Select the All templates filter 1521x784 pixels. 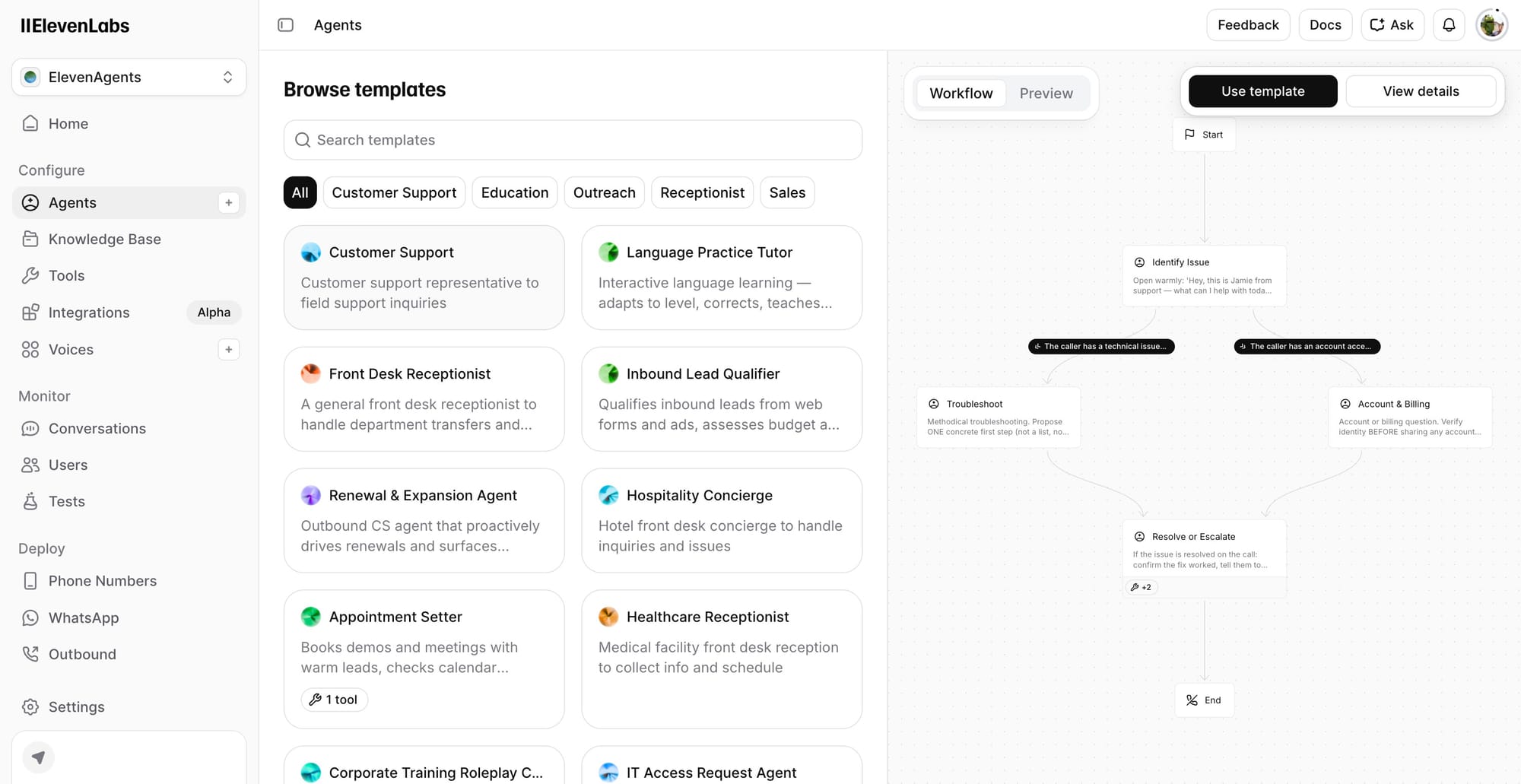[x=300, y=192]
